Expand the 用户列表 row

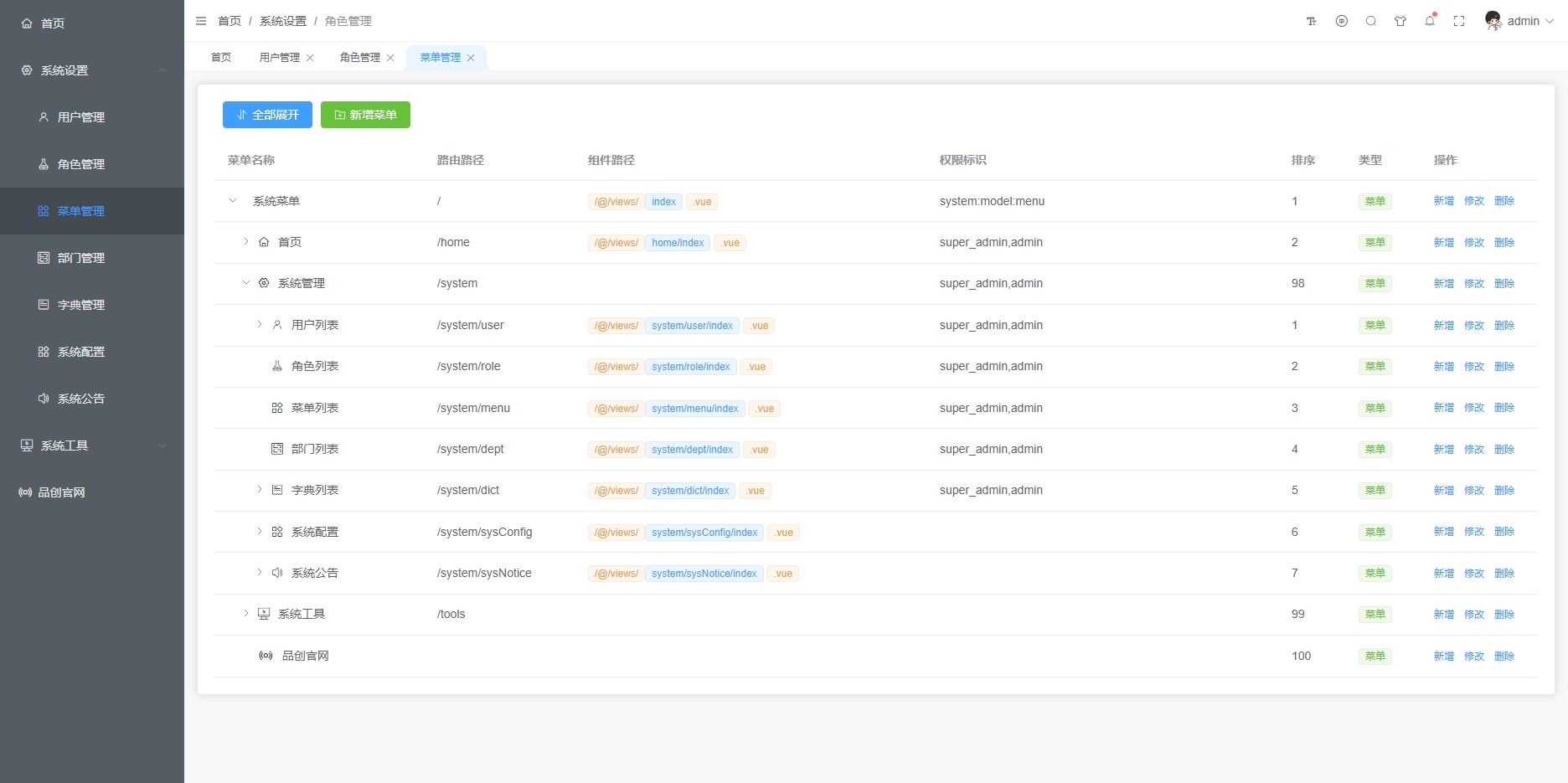click(x=260, y=325)
